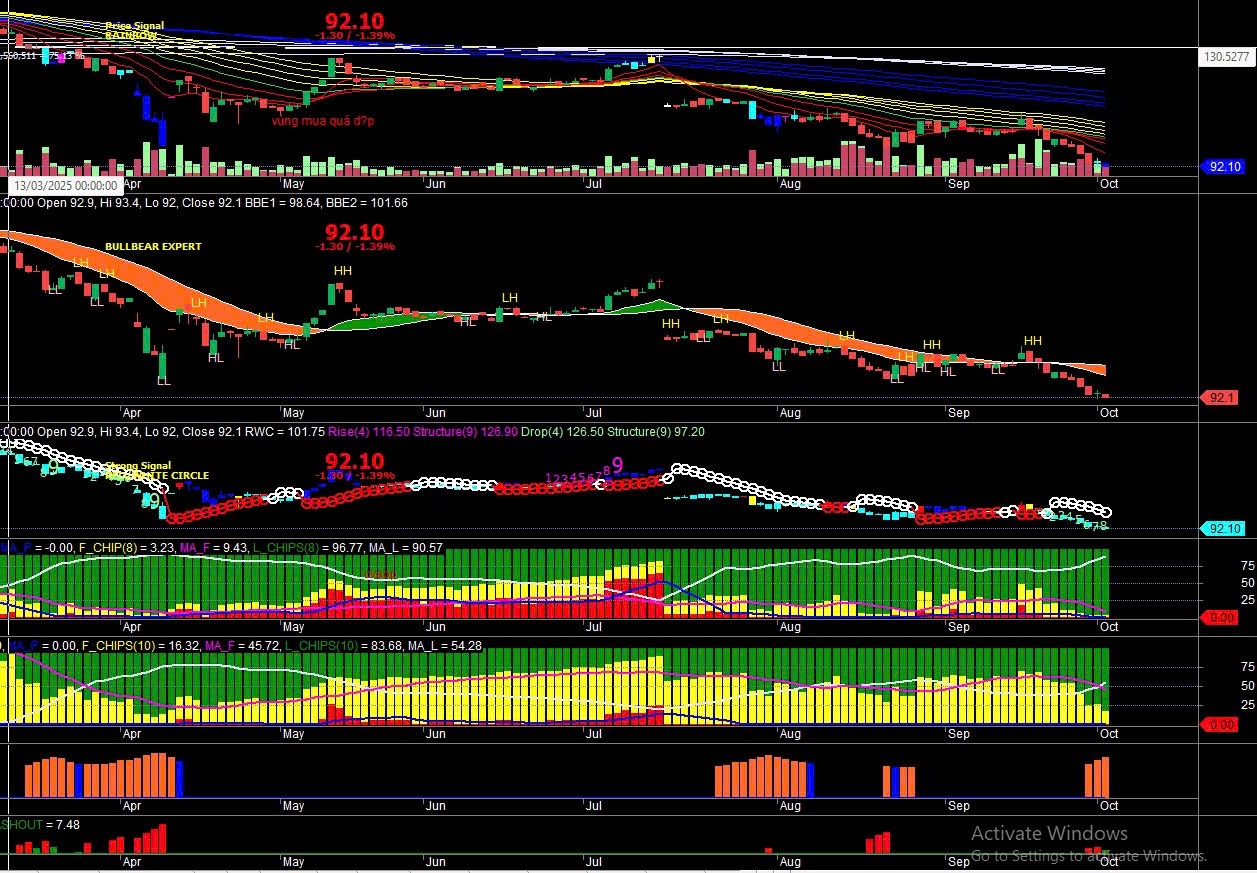Image resolution: width=1257 pixels, height=873 pixels.
Task: Click the 130.5277 price label on the right axis
Action: [x=1226, y=57]
